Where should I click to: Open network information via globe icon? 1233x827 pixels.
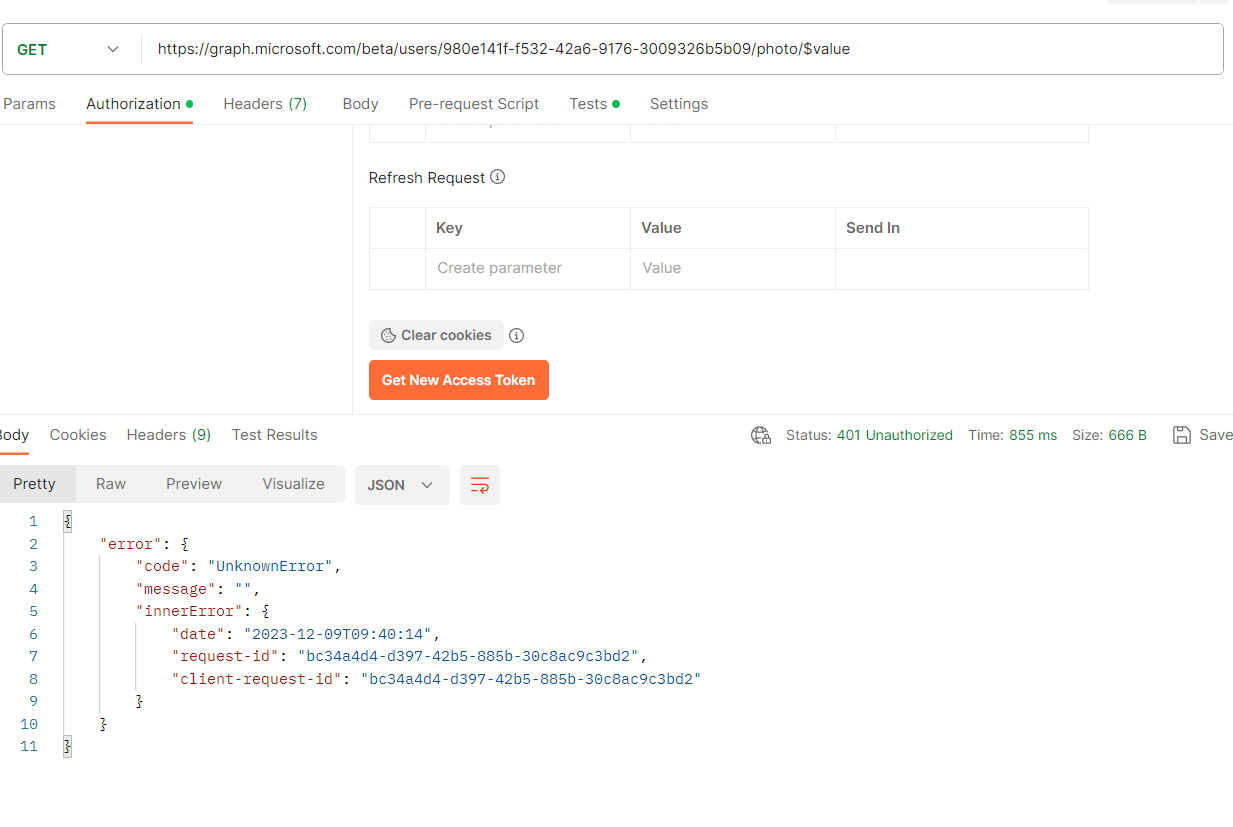point(760,435)
